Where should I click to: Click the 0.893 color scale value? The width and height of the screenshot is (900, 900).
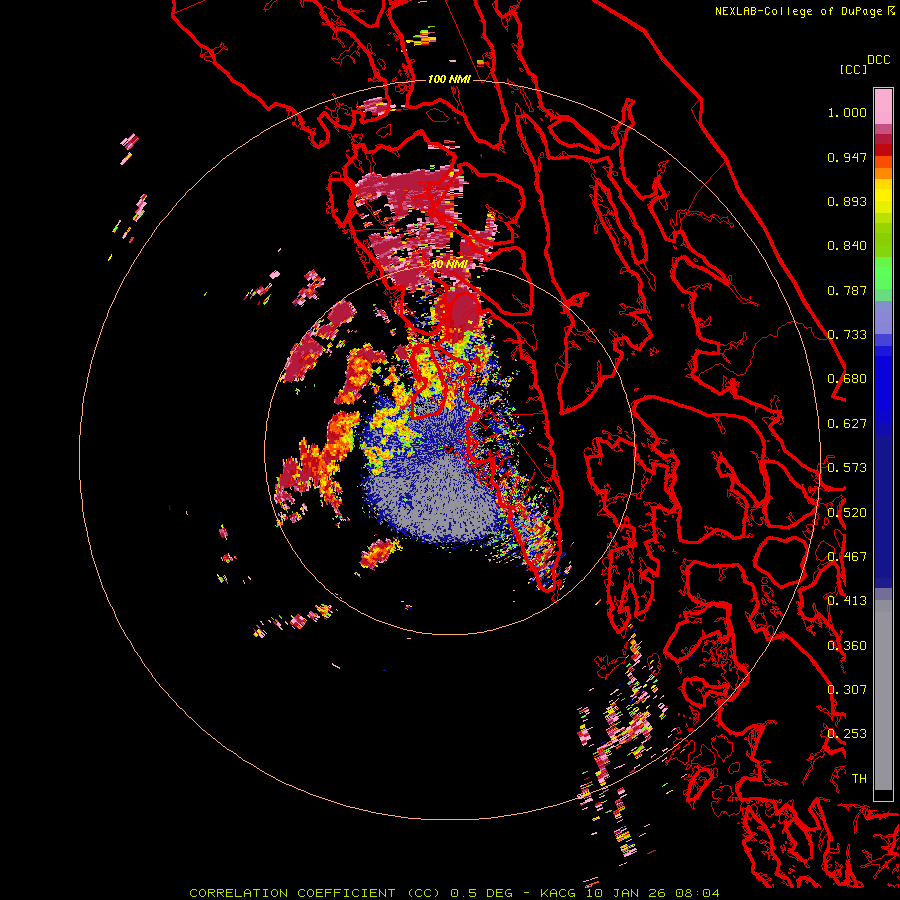click(847, 201)
